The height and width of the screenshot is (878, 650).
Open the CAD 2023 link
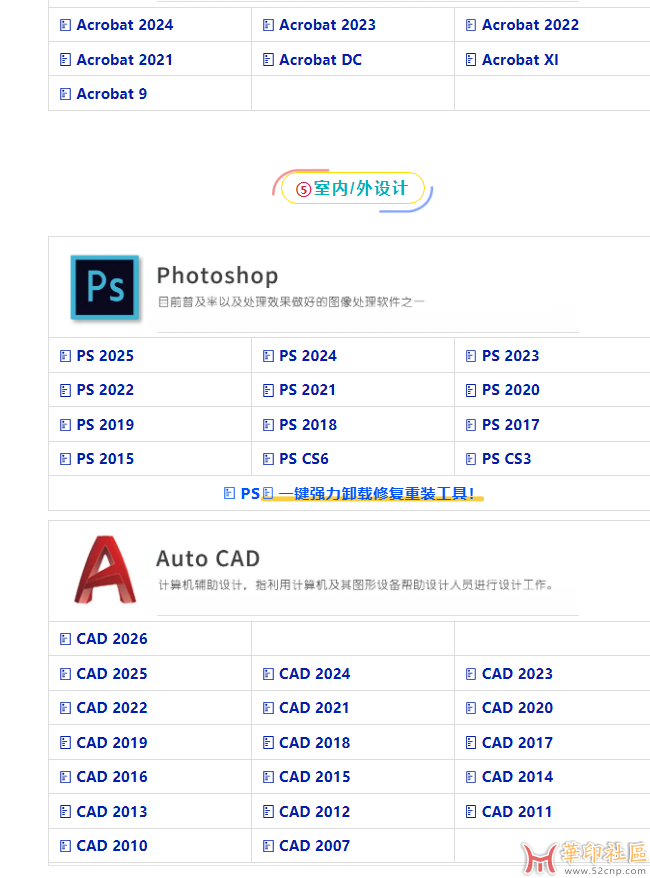[x=517, y=673]
